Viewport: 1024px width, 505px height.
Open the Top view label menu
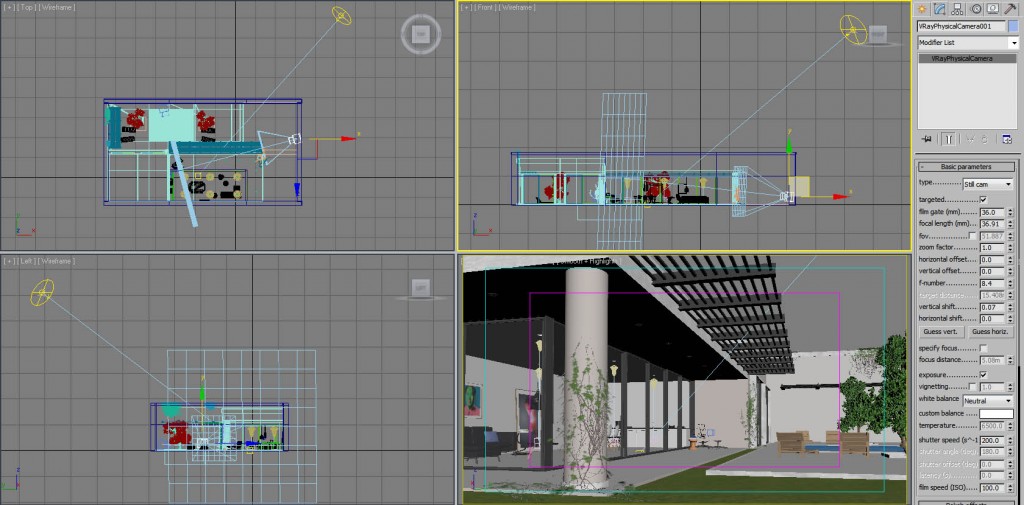(25, 7)
